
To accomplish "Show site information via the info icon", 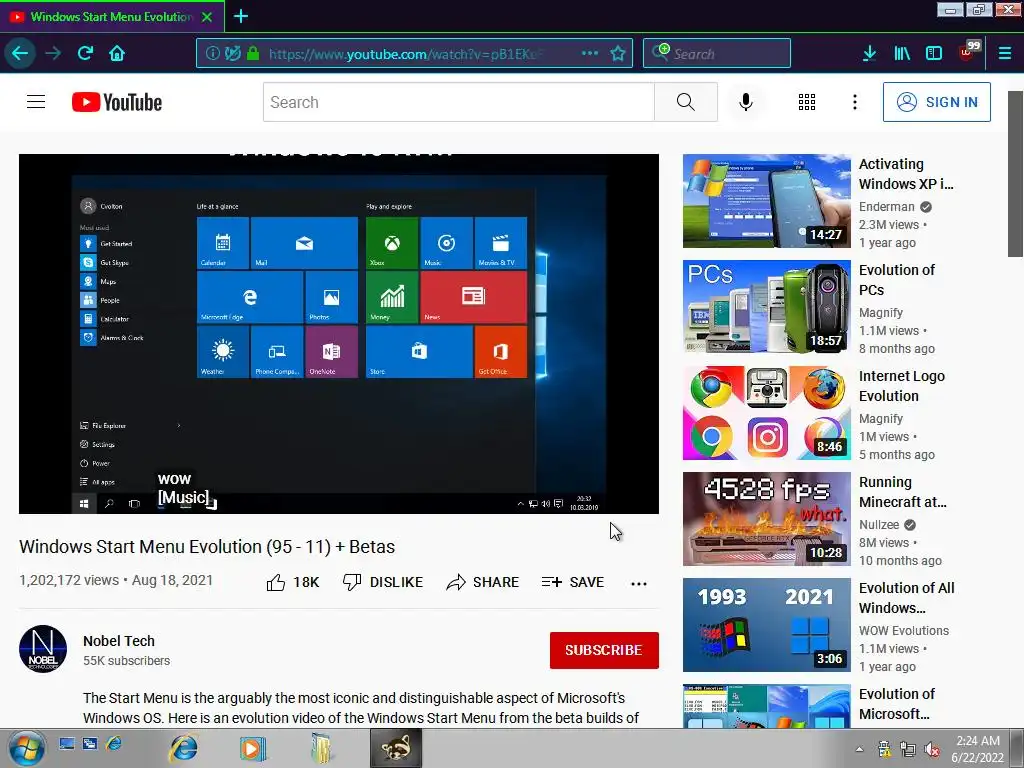I will click(x=212, y=53).
